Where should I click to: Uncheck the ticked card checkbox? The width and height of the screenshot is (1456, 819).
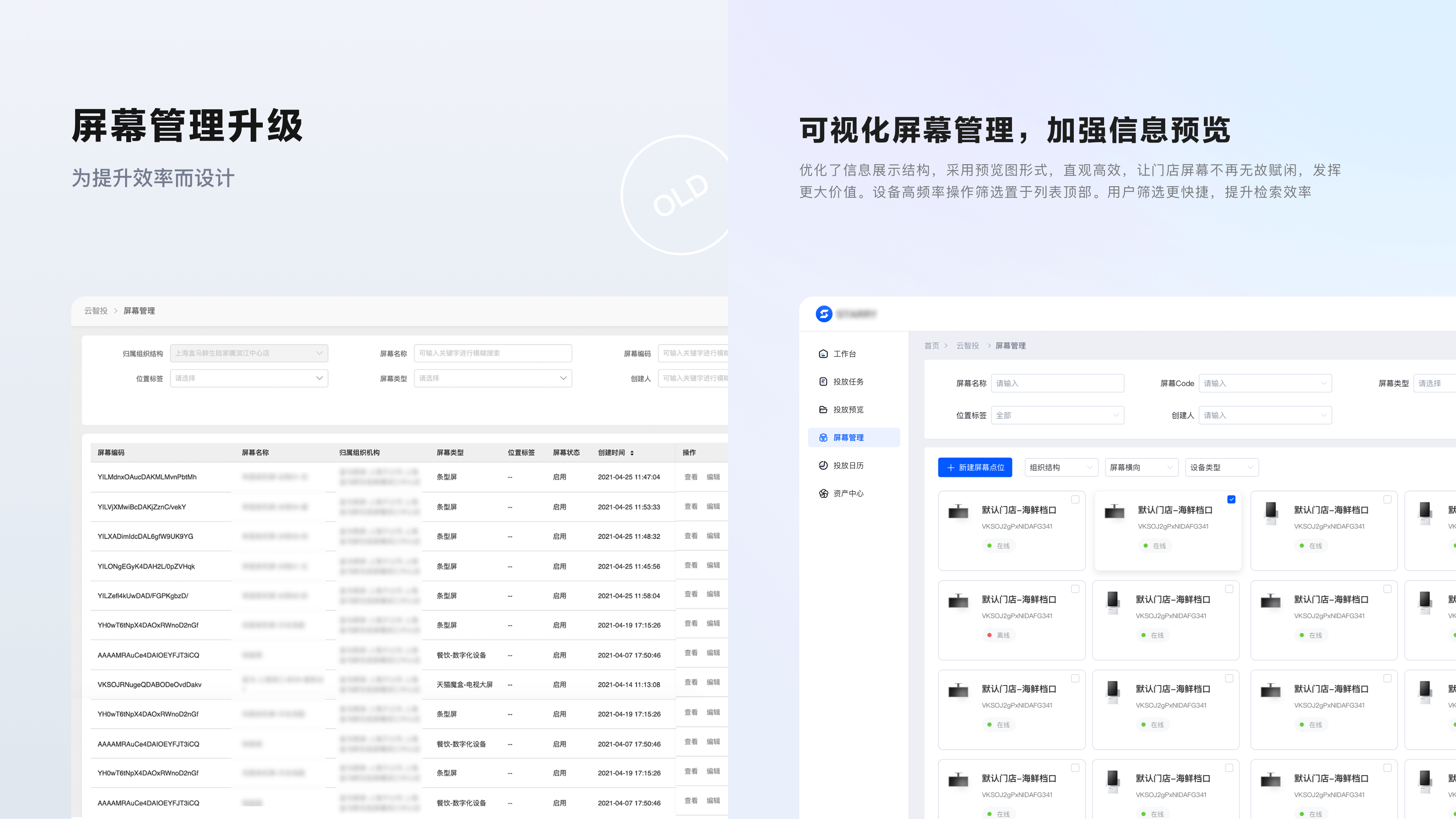click(x=1232, y=500)
